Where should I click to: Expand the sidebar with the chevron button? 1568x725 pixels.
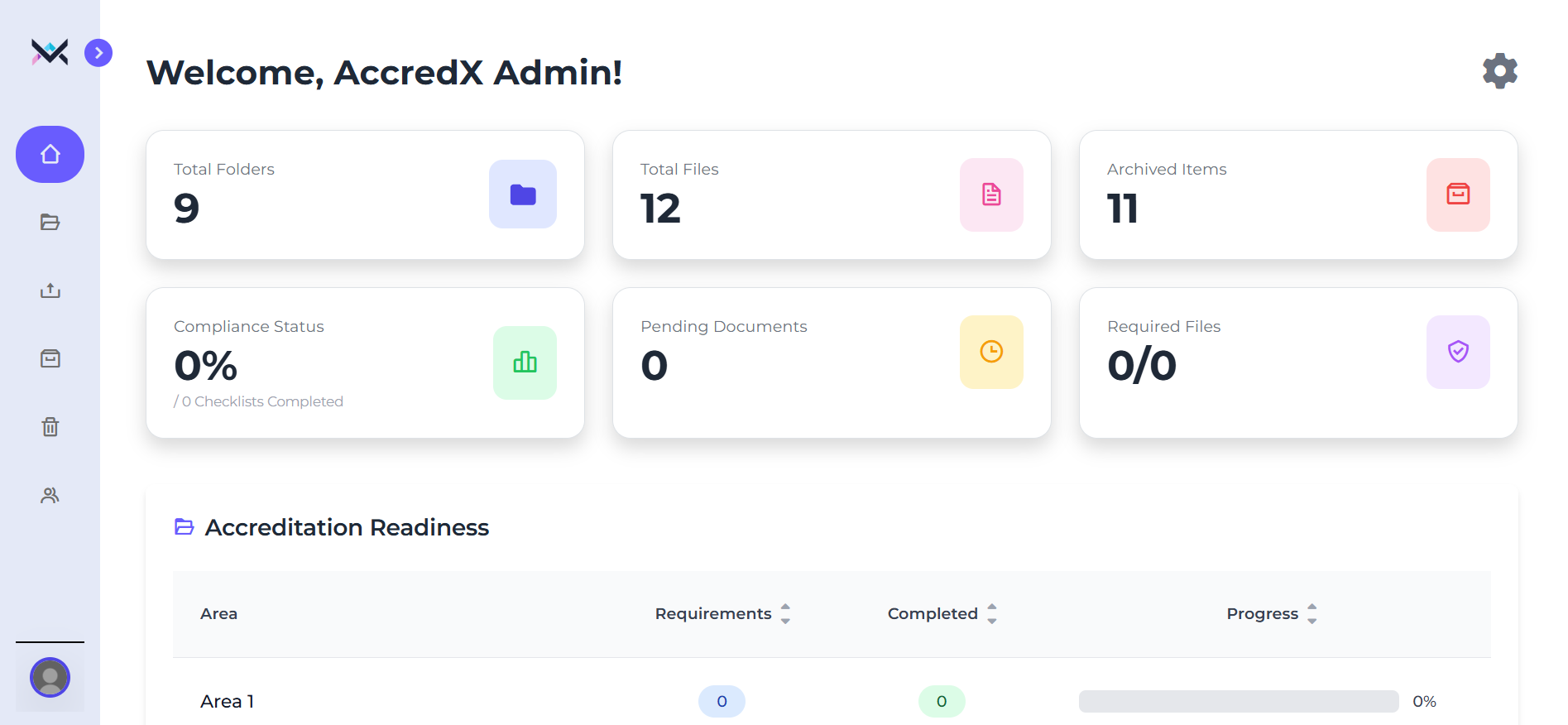click(x=98, y=53)
